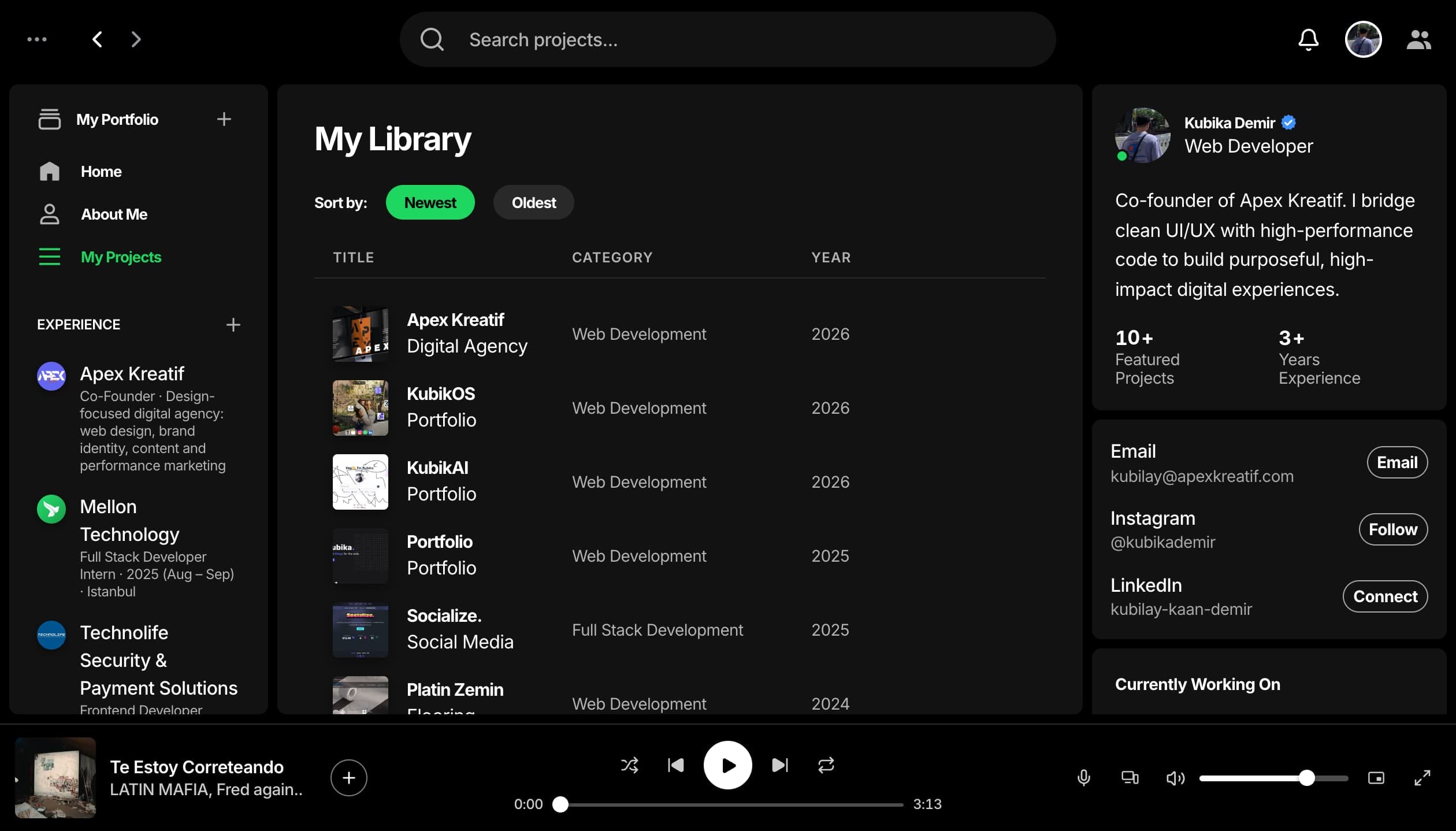This screenshot has height=831, width=1456.
Task: Click the Email button
Action: 1396,462
